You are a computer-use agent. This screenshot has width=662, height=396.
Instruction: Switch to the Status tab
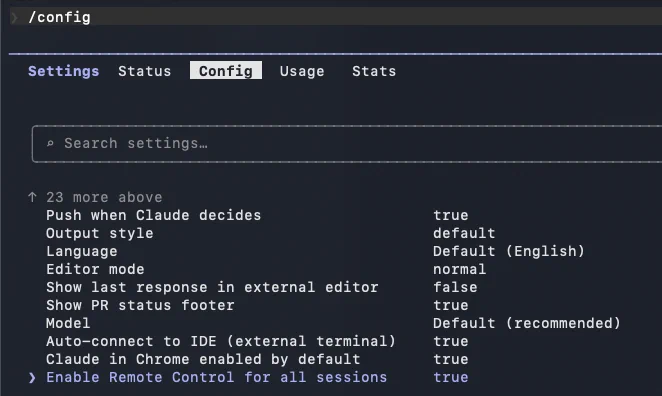point(144,71)
